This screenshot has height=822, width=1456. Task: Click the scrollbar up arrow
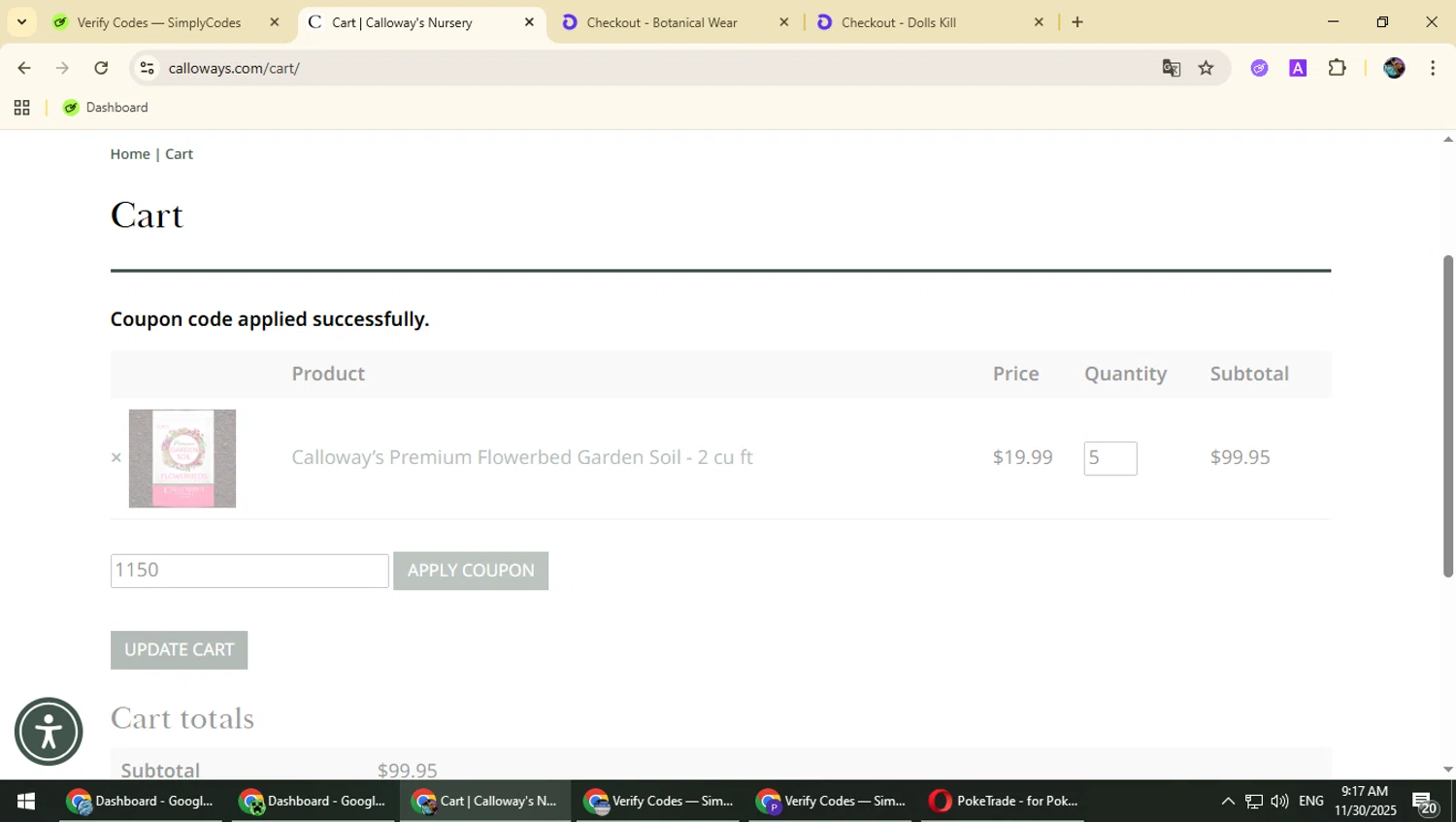(x=1447, y=140)
